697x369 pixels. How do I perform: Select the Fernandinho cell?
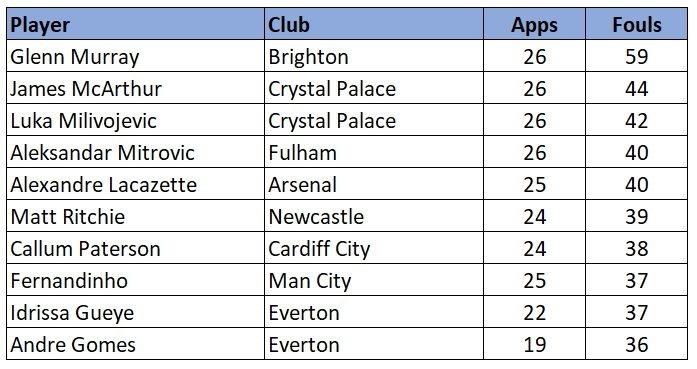pyautogui.click(x=136, y=280)
